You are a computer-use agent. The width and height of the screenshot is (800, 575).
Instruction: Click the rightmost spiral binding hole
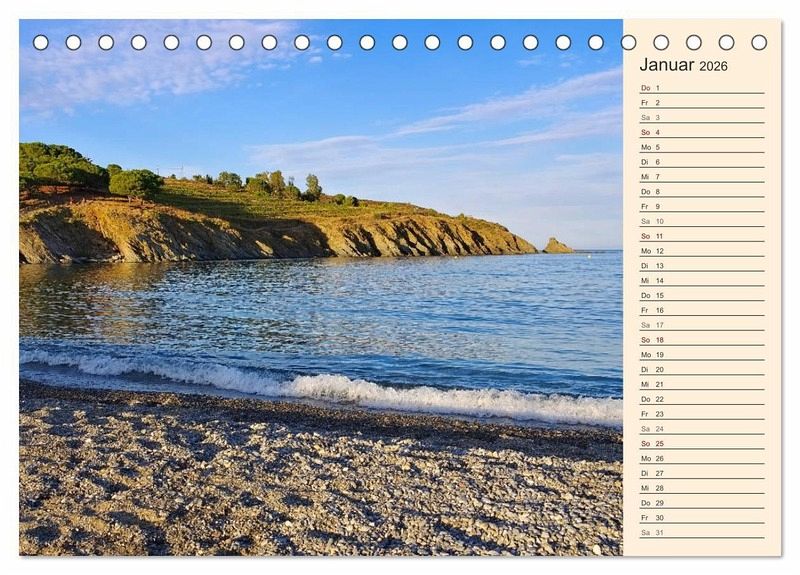759,42
